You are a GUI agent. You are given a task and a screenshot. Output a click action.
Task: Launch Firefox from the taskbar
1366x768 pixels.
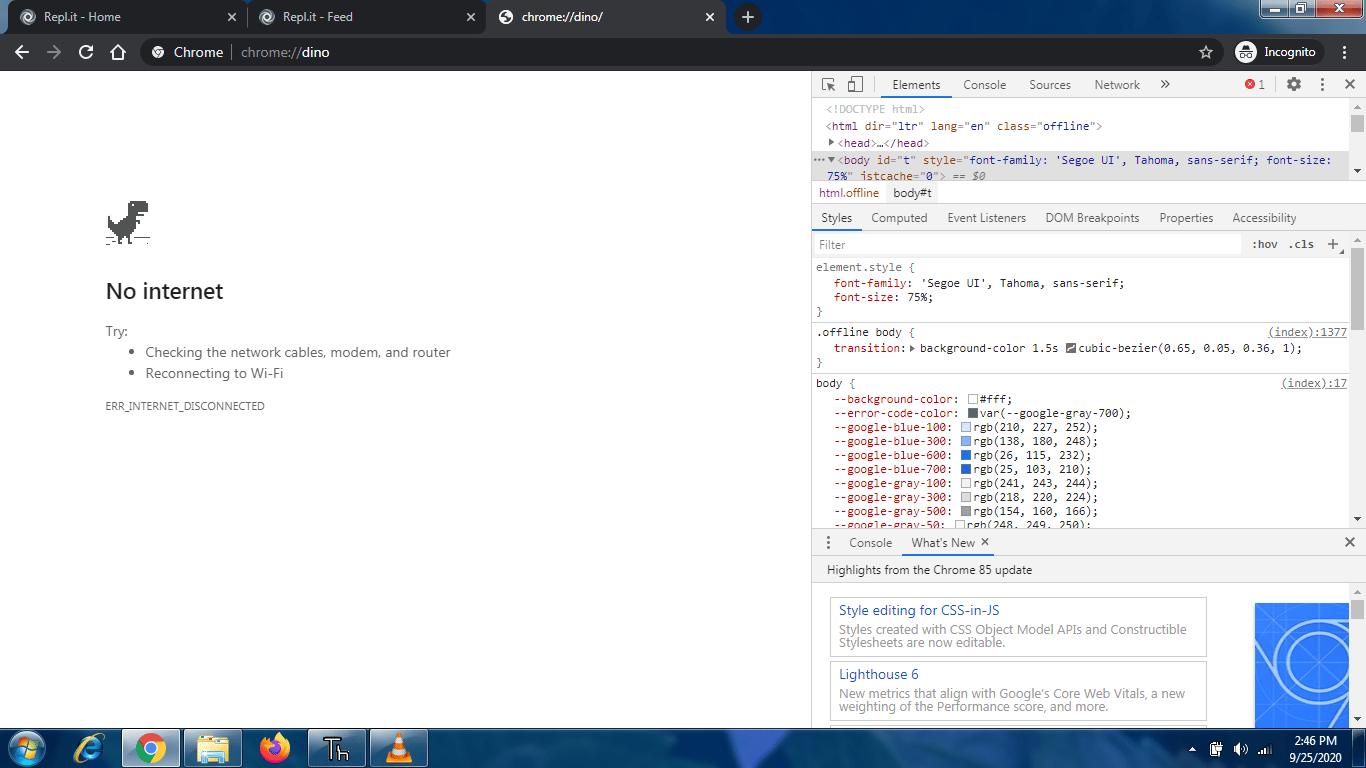(x=274, y=748)
